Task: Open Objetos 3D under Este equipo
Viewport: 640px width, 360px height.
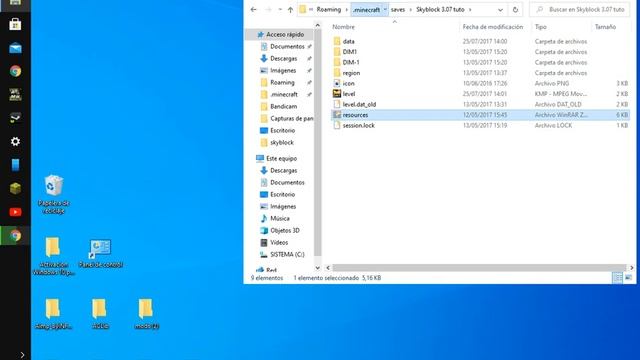Action: [284, 230]
